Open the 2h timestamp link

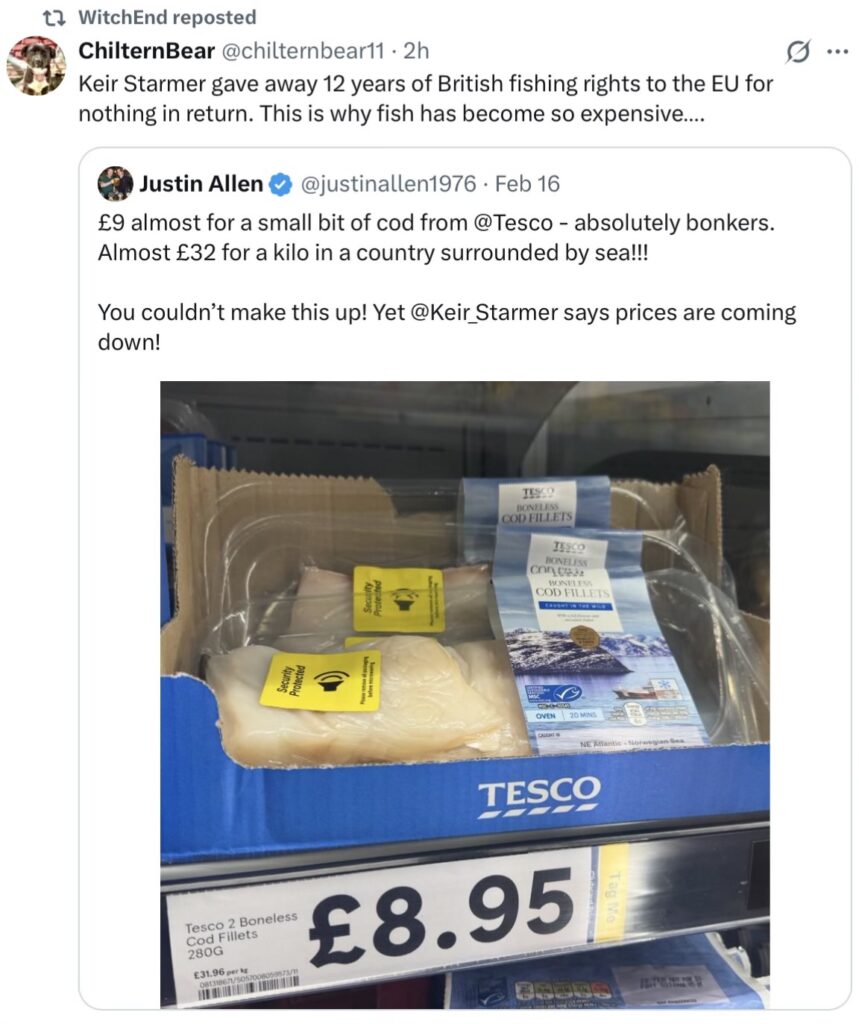(416, 50)
